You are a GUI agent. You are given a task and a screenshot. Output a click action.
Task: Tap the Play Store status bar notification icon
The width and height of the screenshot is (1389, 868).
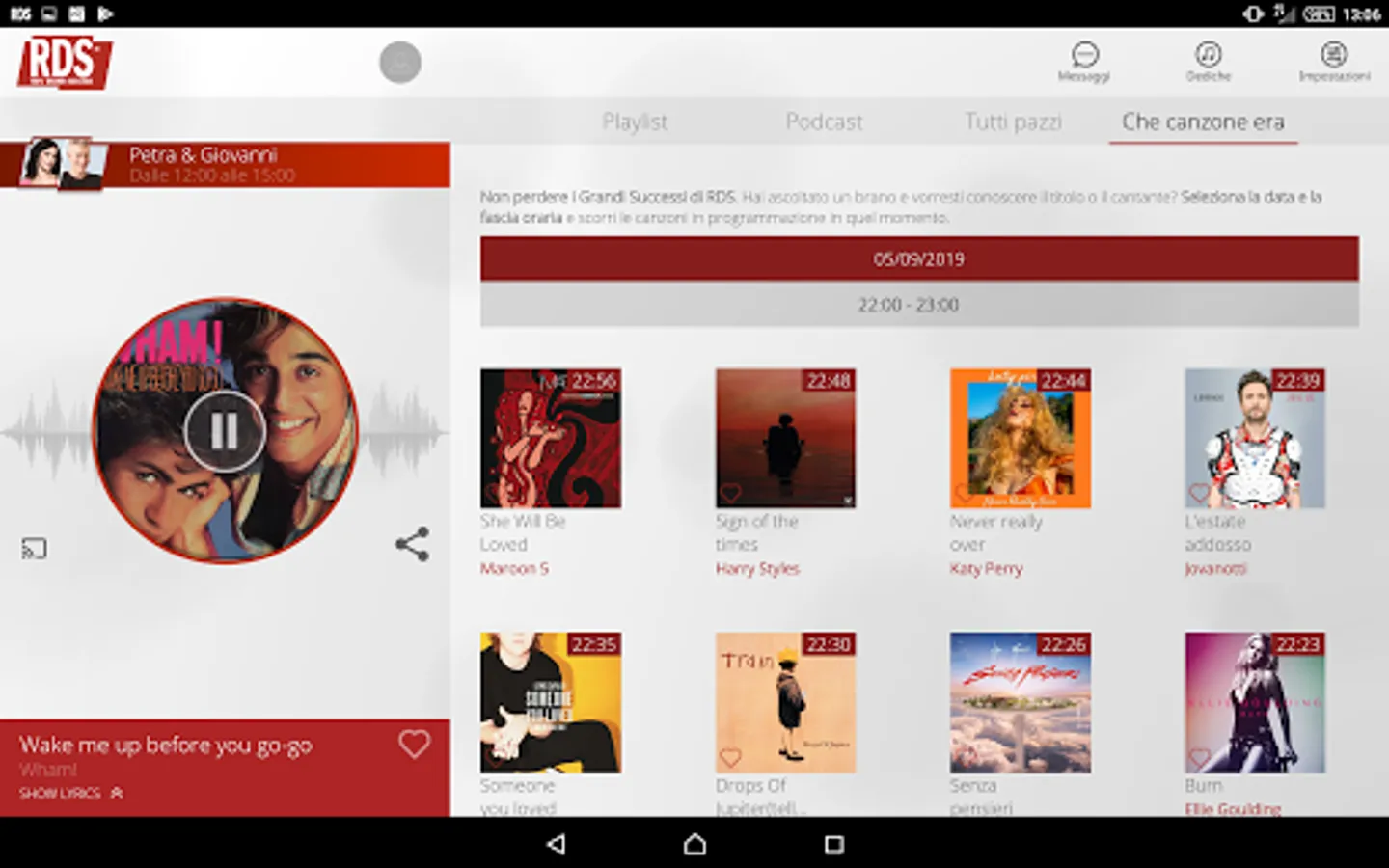point(105,14)
